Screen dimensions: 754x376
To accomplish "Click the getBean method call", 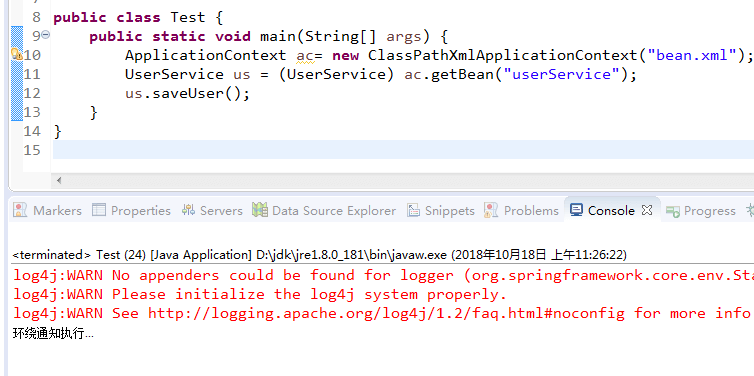I will pos(462,75).
